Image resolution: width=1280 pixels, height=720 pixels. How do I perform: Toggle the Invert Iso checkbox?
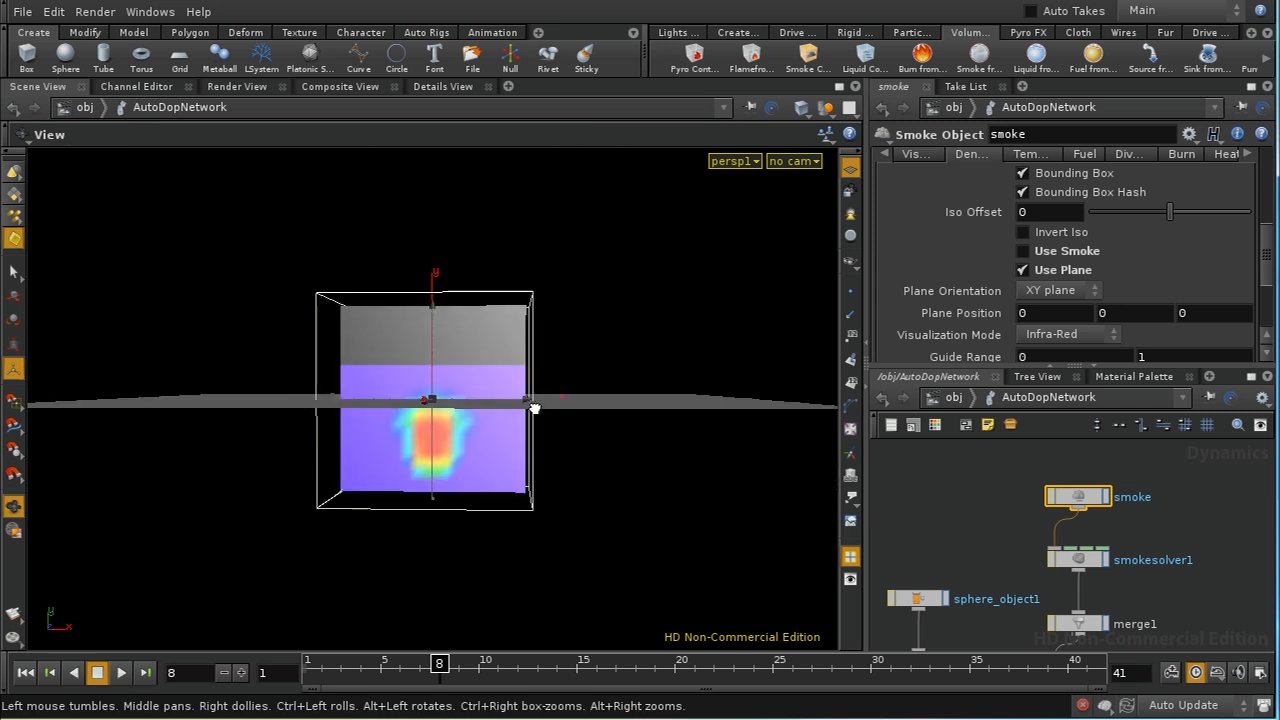tap(1022, 232)
